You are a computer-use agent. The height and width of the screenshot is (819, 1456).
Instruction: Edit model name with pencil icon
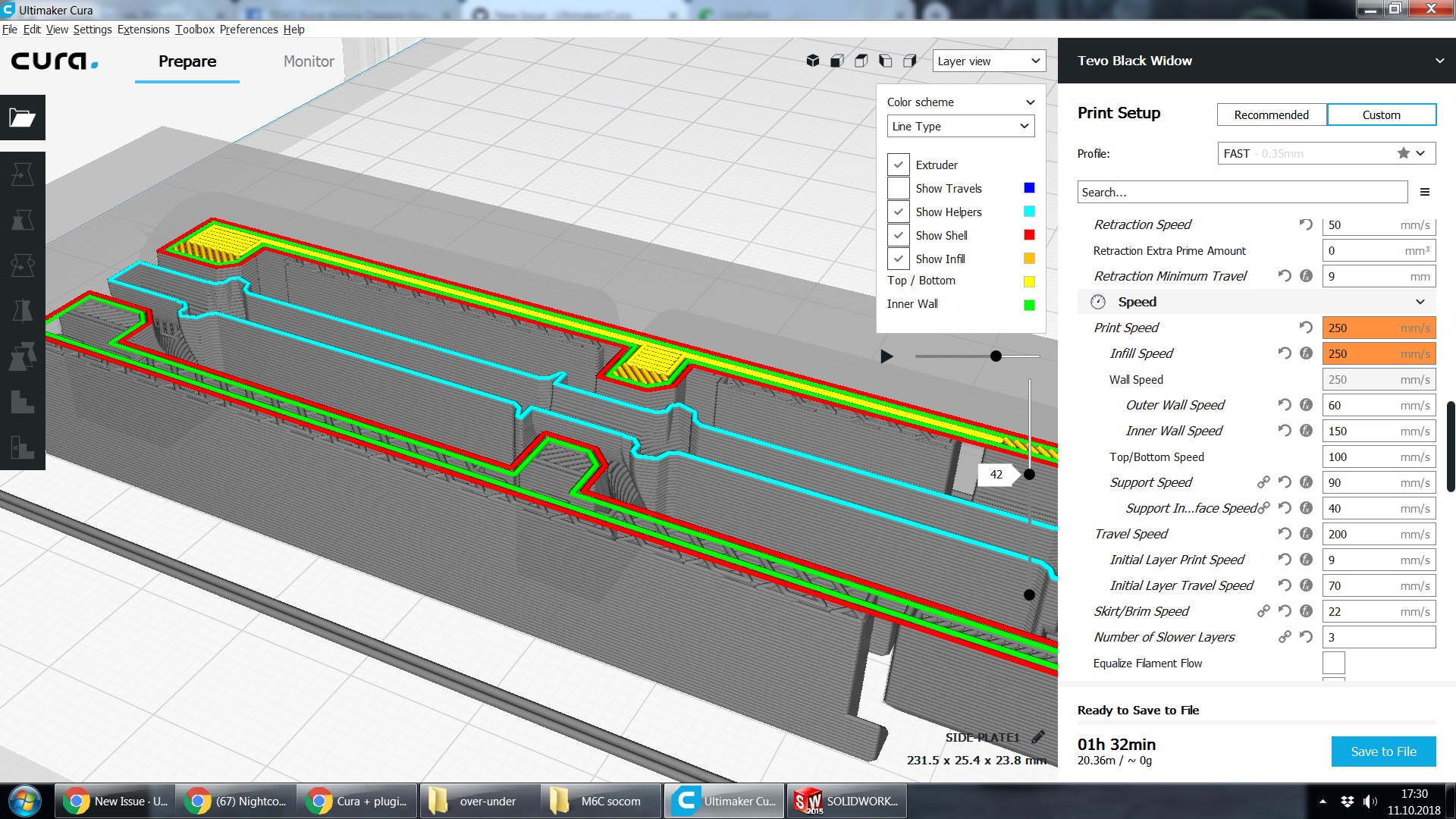(x=1038, y=737)
